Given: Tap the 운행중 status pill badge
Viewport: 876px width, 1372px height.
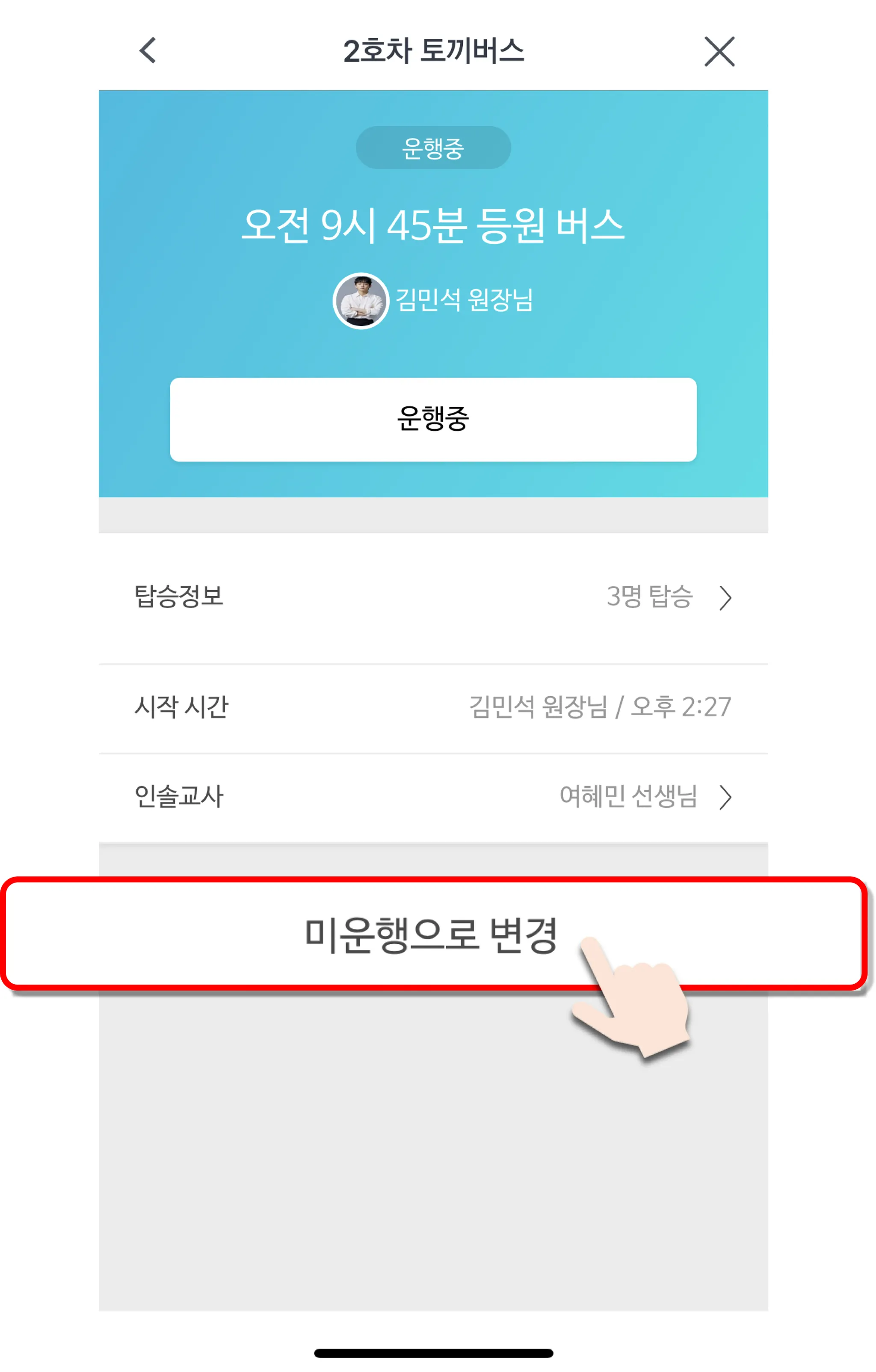Looking at the screenshot, I should [433, 148].
